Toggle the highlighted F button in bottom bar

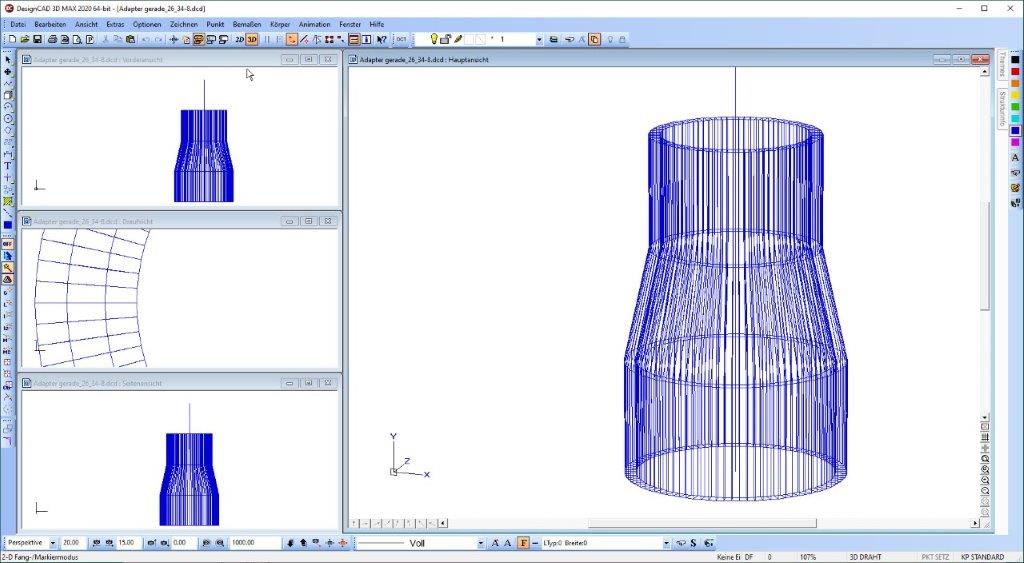click(523, 543)
